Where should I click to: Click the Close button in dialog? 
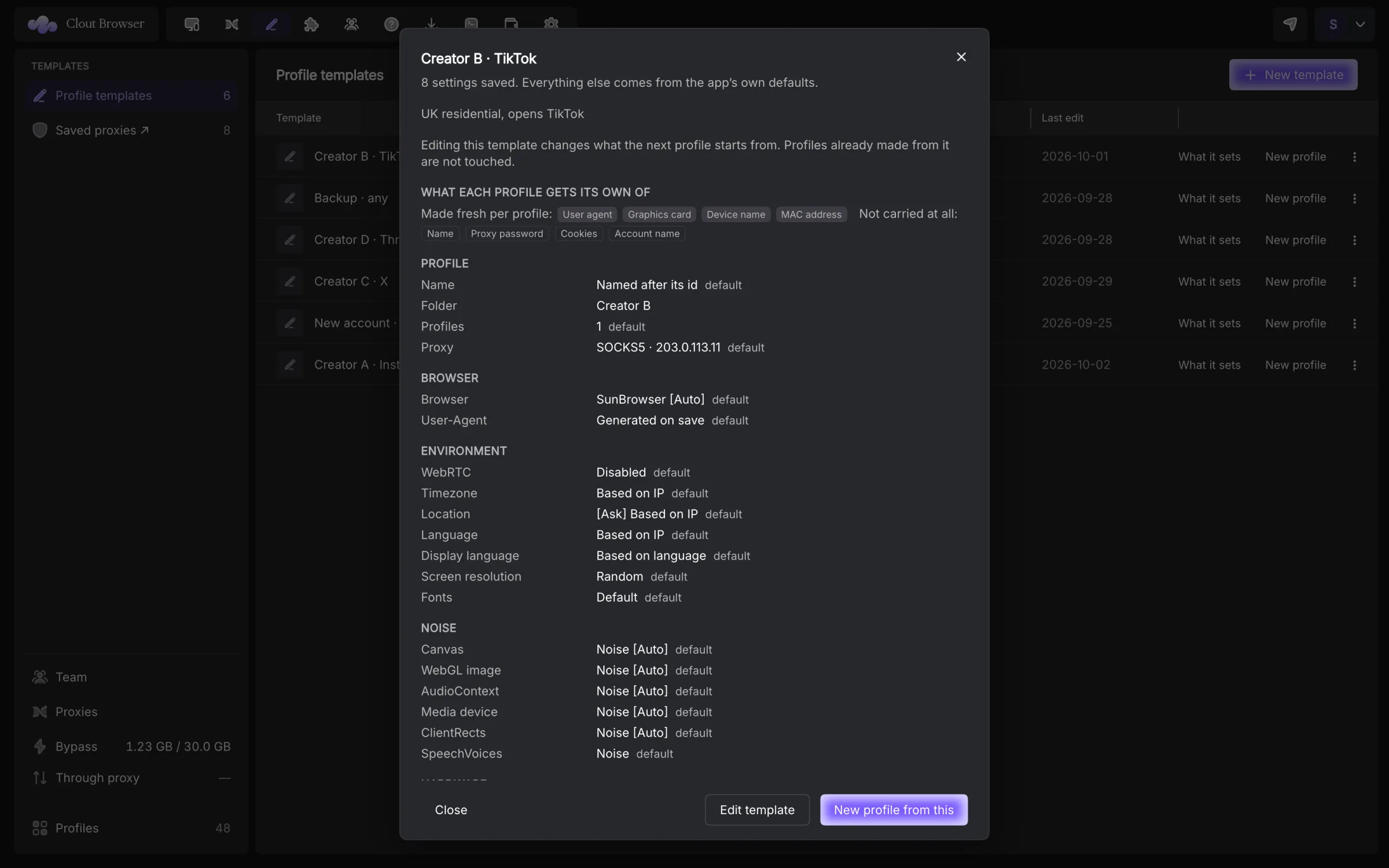(451, 810)
